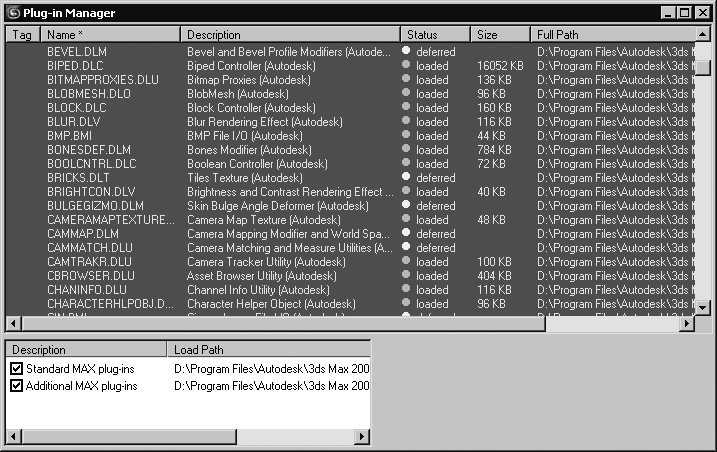
Task: Select the CBROWSER.DLU plug-in name
Action: tap(91, 276)
